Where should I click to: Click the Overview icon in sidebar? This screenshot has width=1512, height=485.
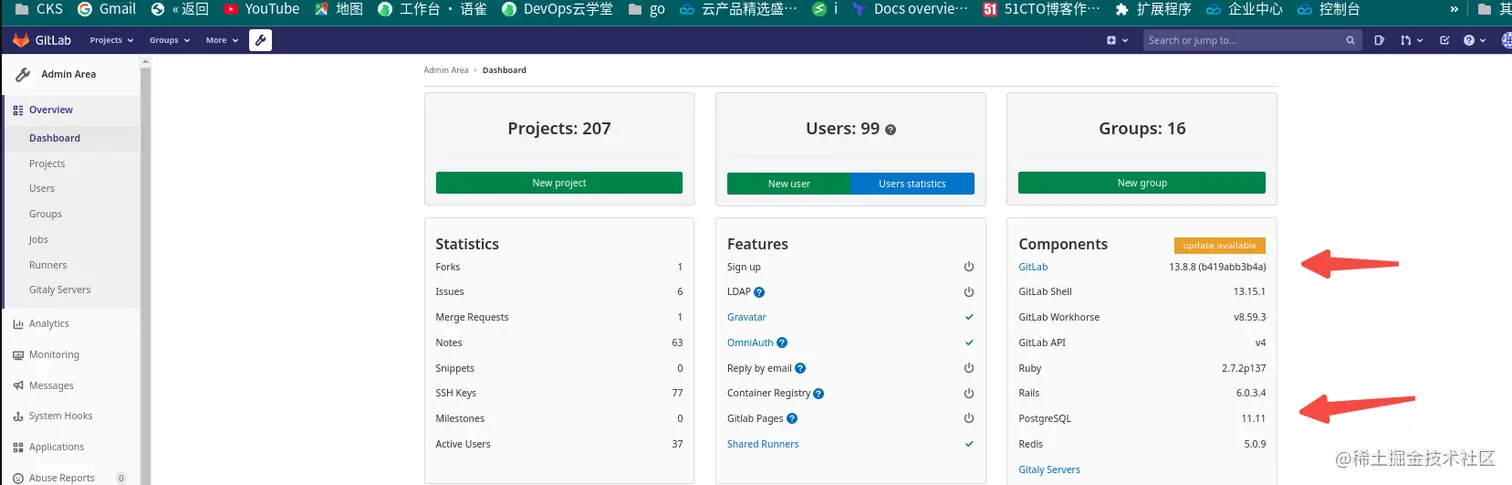tap(18, 110)
